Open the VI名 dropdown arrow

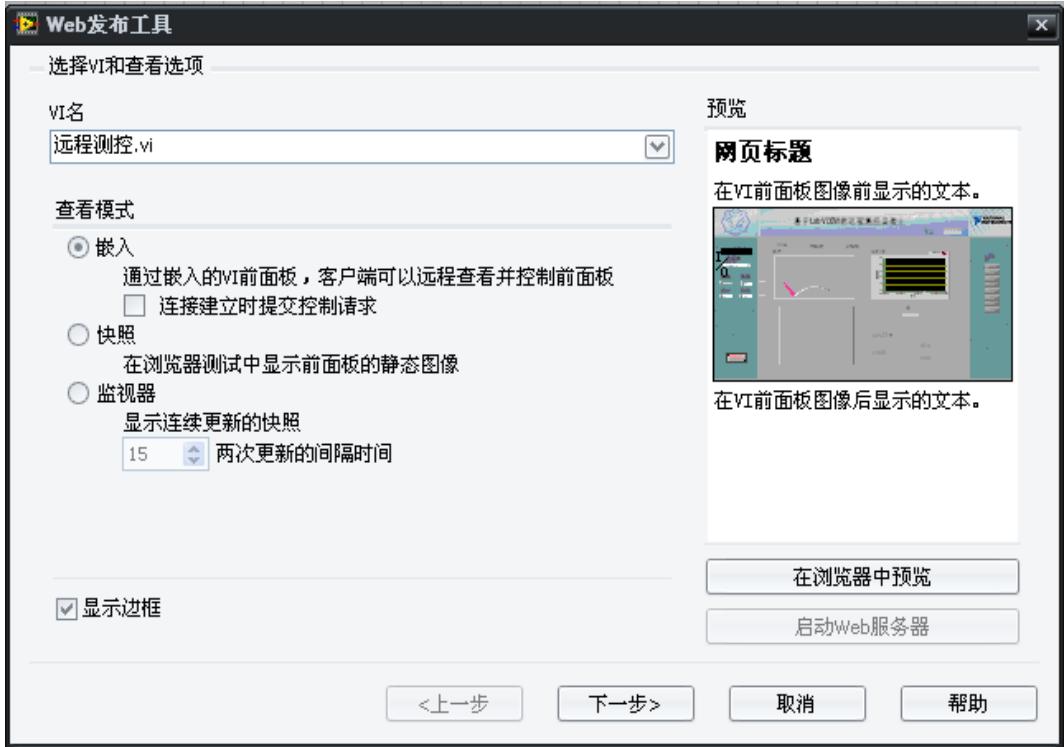click(655, 146)
